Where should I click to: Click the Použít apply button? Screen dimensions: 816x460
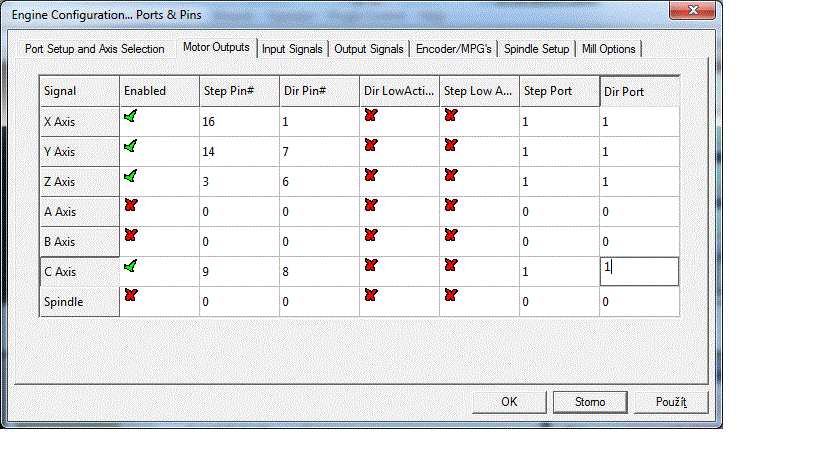[670, 402]
